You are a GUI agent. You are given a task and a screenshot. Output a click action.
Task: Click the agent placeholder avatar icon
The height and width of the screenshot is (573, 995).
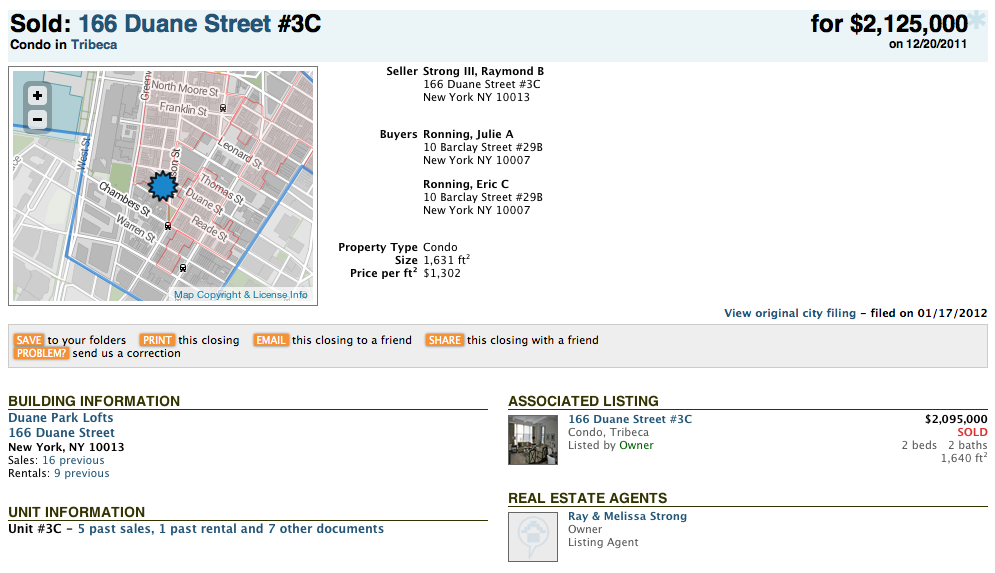pyautogui.click(x=533, y=537)
